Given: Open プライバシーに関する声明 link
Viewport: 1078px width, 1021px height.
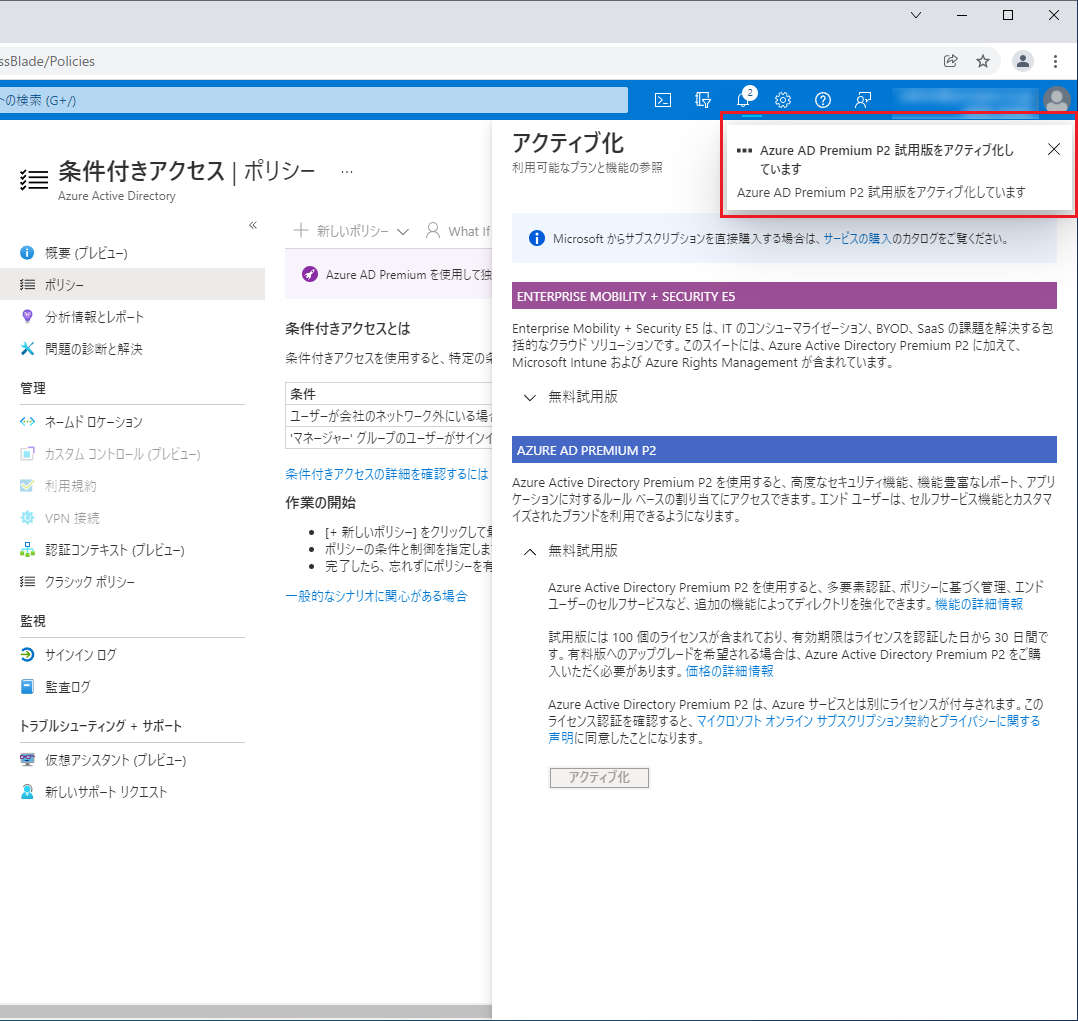Looking at the screenshot, I should click(x=989, y=721).
